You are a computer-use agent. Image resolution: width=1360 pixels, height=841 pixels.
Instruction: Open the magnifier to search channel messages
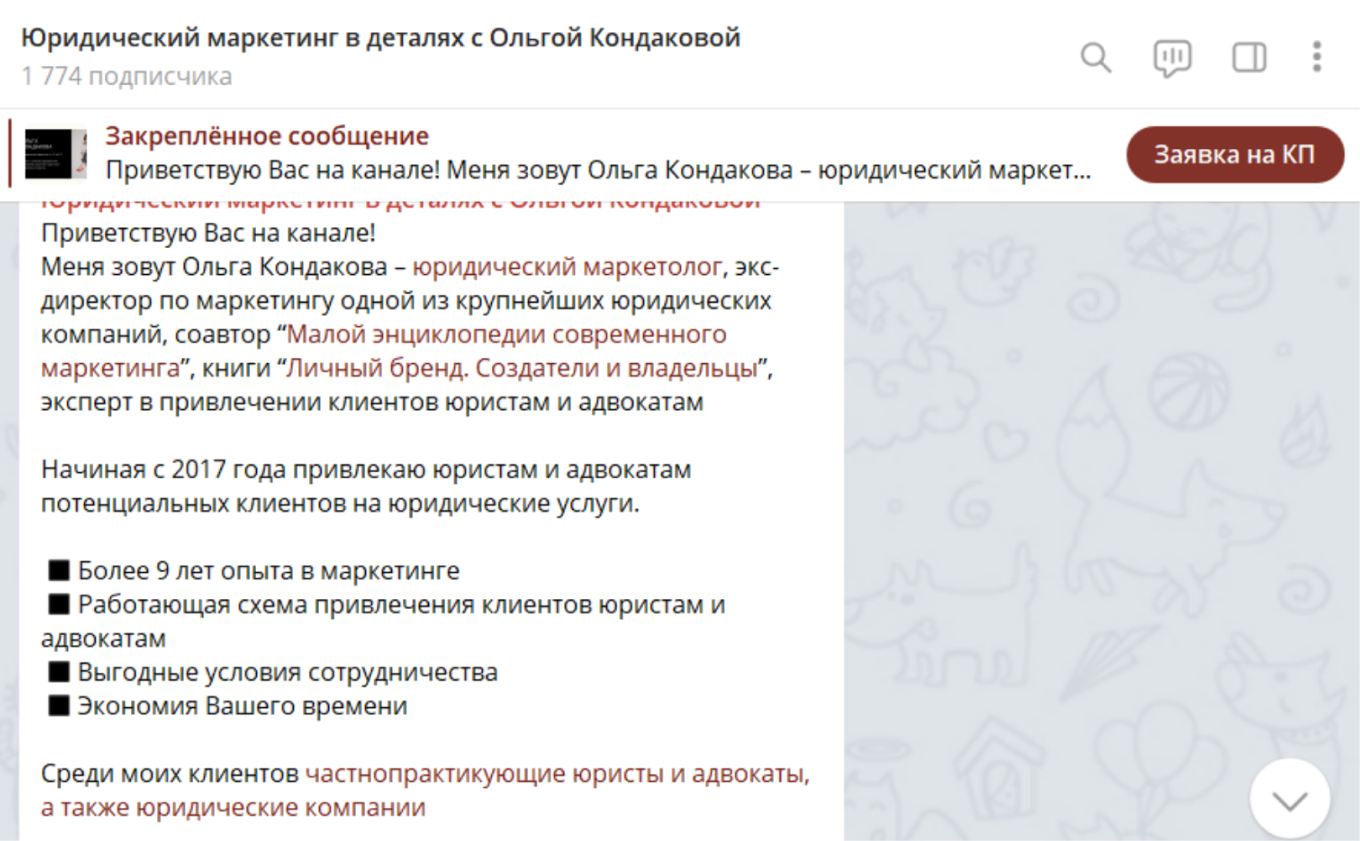1096,58
